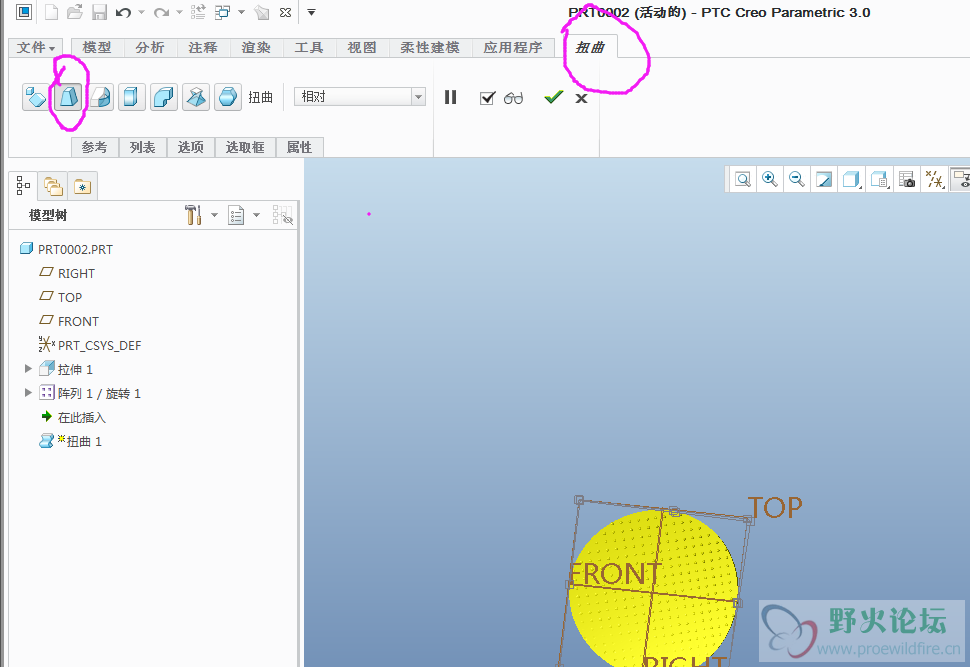The height and width of the screenshot is (667, 970).
Task: Switch to the Favorites navigator tab
Action: [x=82, y=186]
